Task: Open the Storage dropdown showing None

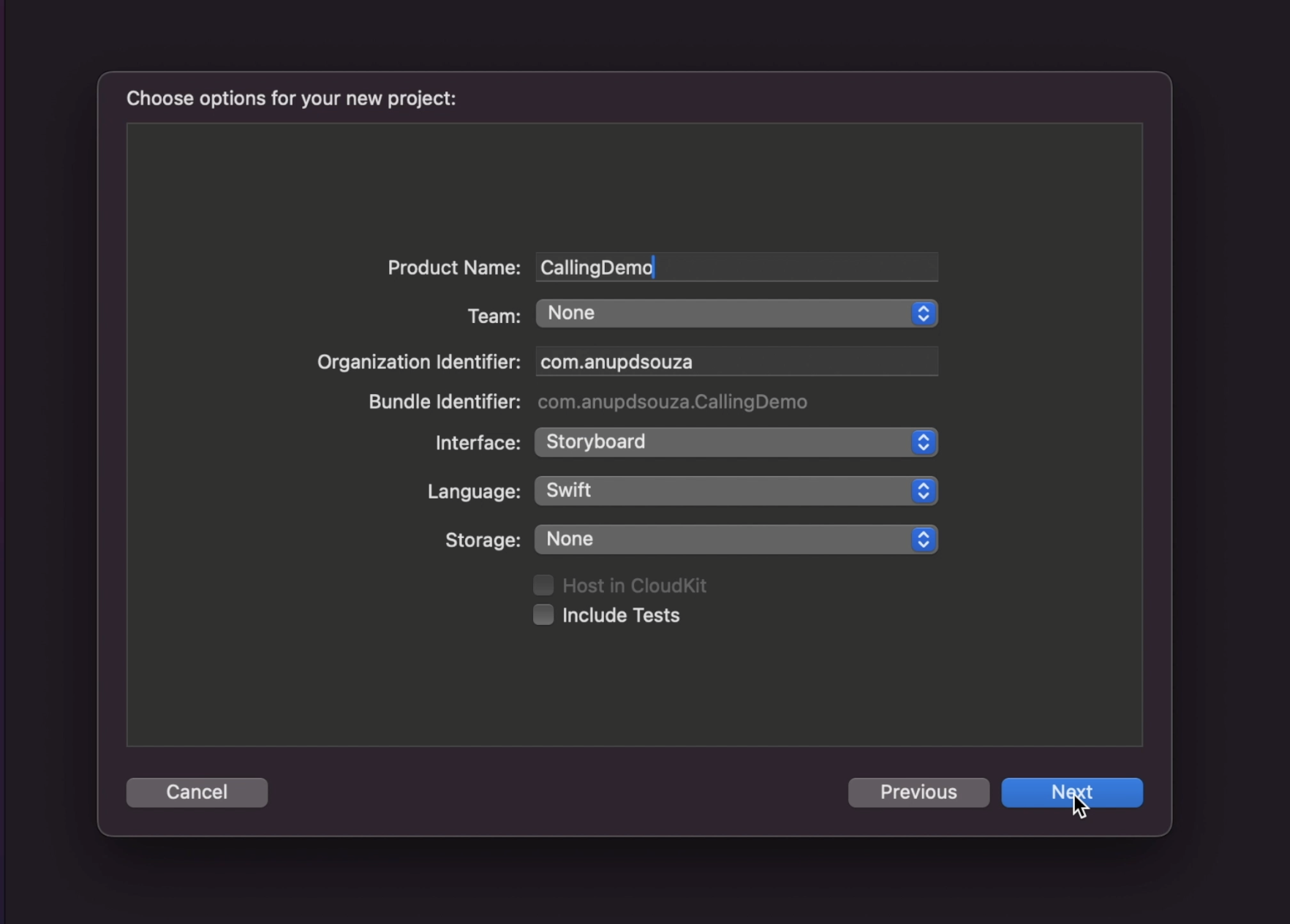Action: coord(724,539)
